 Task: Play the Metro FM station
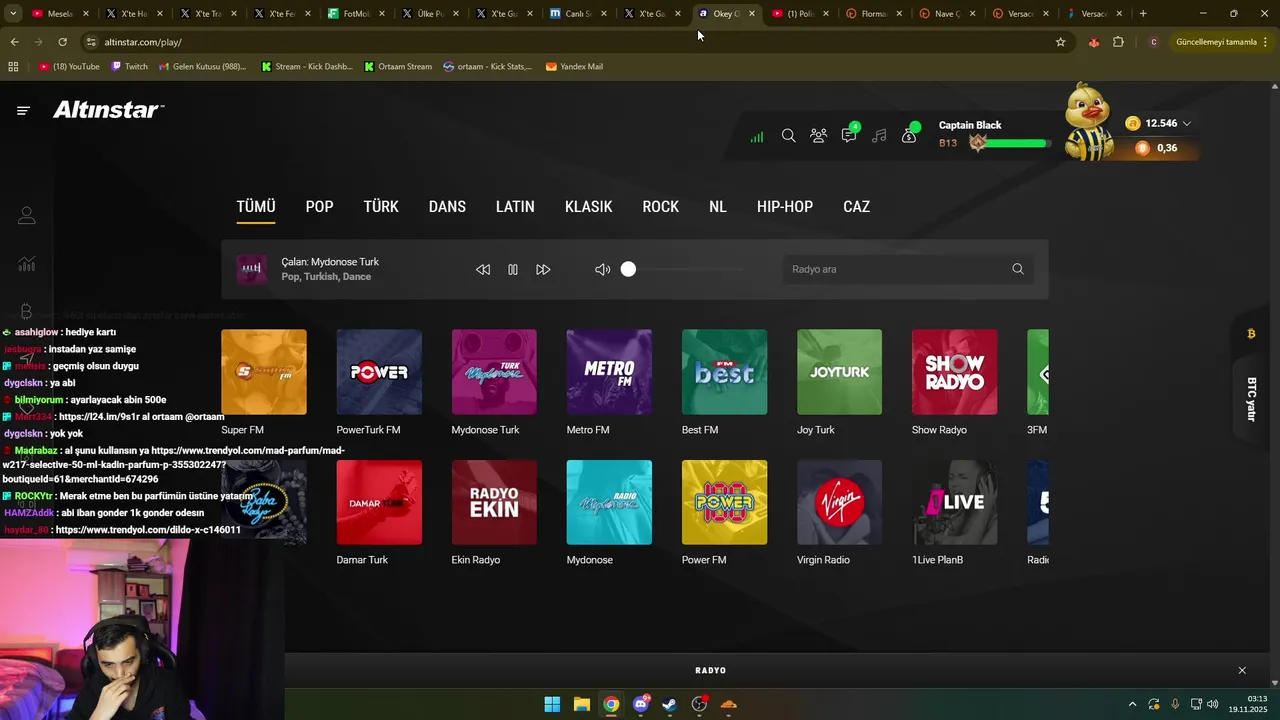[x=609, y=372]
